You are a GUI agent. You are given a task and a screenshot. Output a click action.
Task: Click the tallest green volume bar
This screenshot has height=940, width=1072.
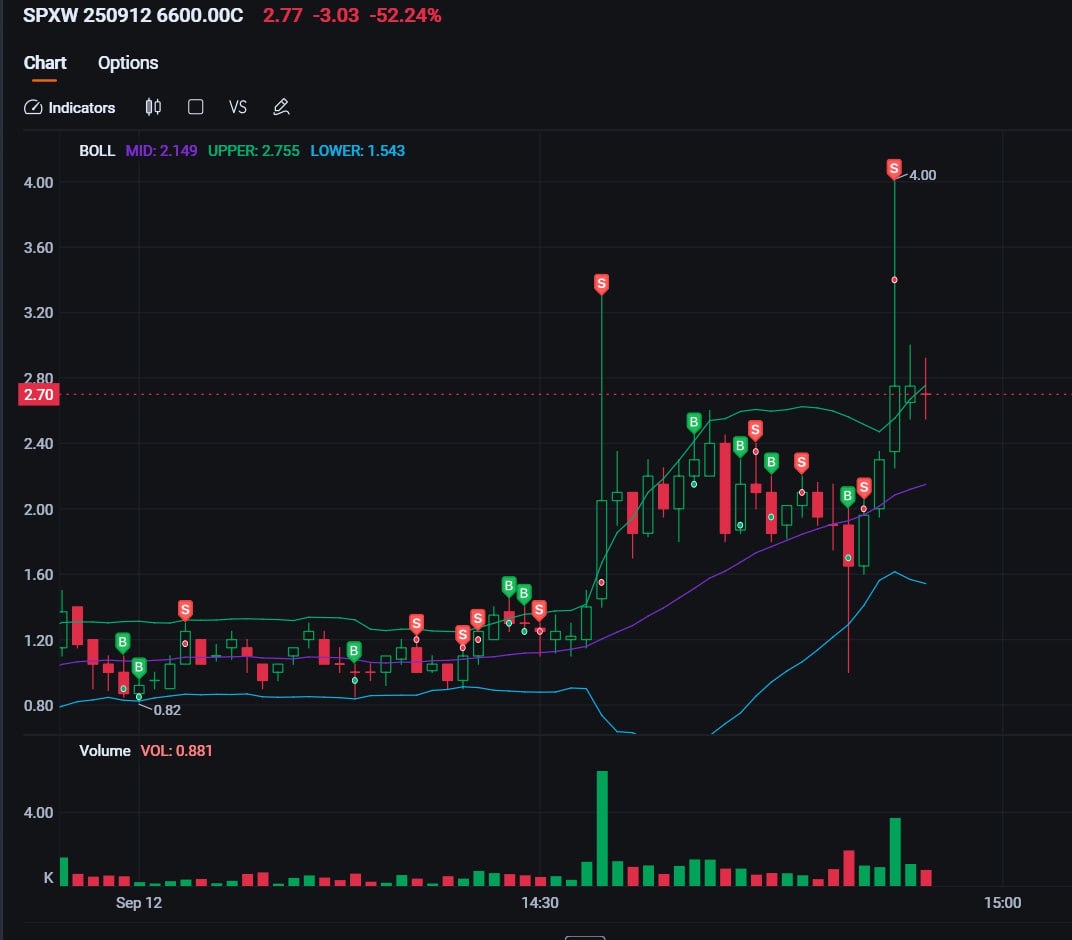click(602, 828)
